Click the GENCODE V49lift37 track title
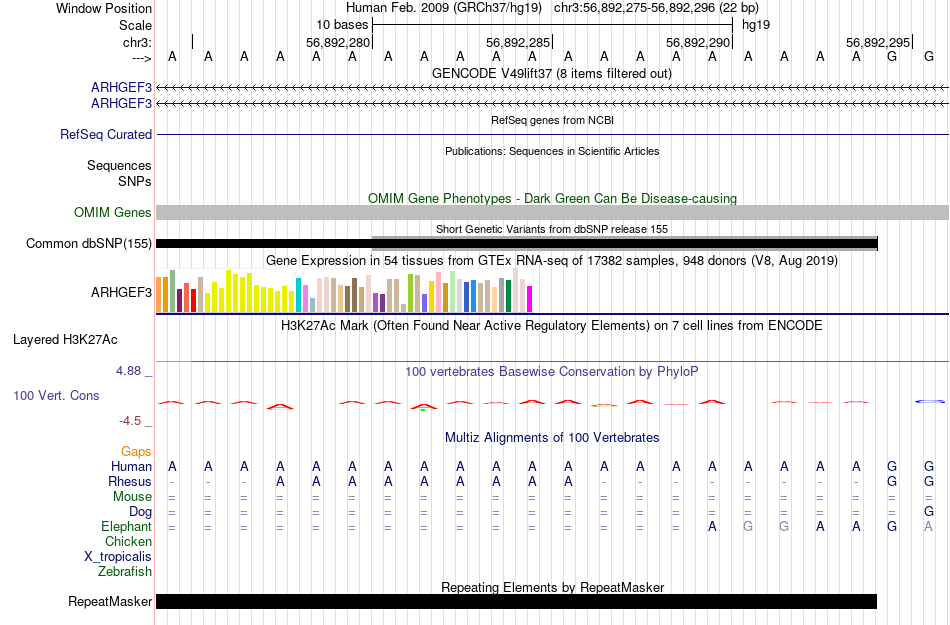This screenshot has height=625, width=950. (551, 74)
